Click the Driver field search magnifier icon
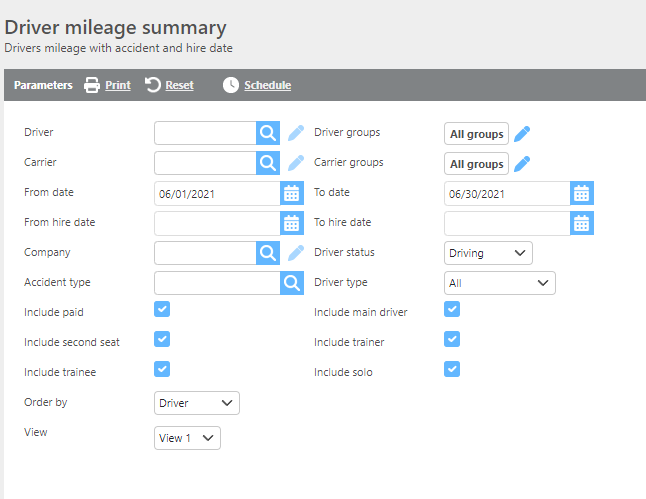The width and height of the screenshot is (646, 499). 268,133
